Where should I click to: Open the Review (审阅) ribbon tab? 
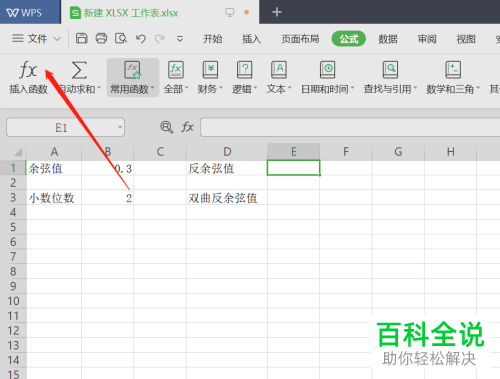427,39
